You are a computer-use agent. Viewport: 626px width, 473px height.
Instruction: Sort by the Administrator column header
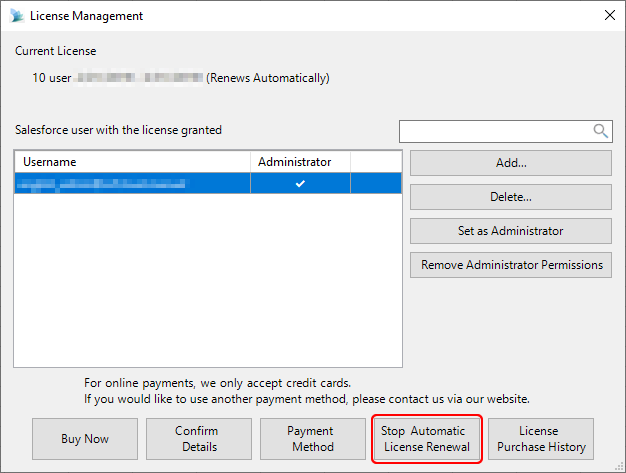(300, 162)
